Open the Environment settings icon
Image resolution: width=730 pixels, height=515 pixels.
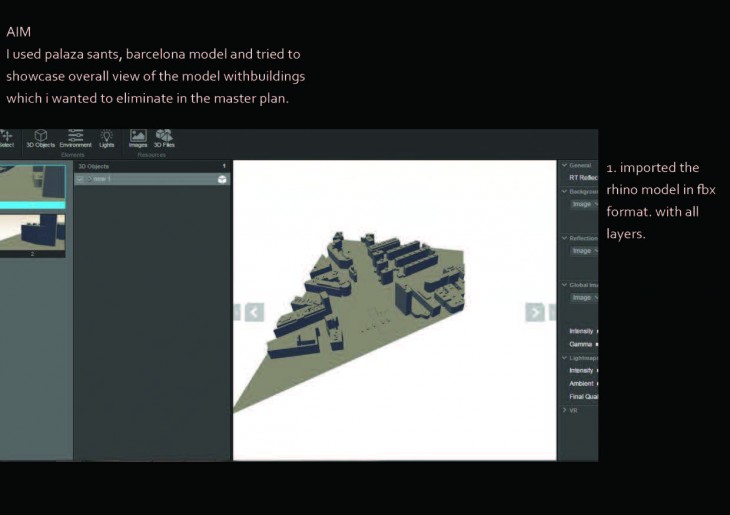point(75,136)
